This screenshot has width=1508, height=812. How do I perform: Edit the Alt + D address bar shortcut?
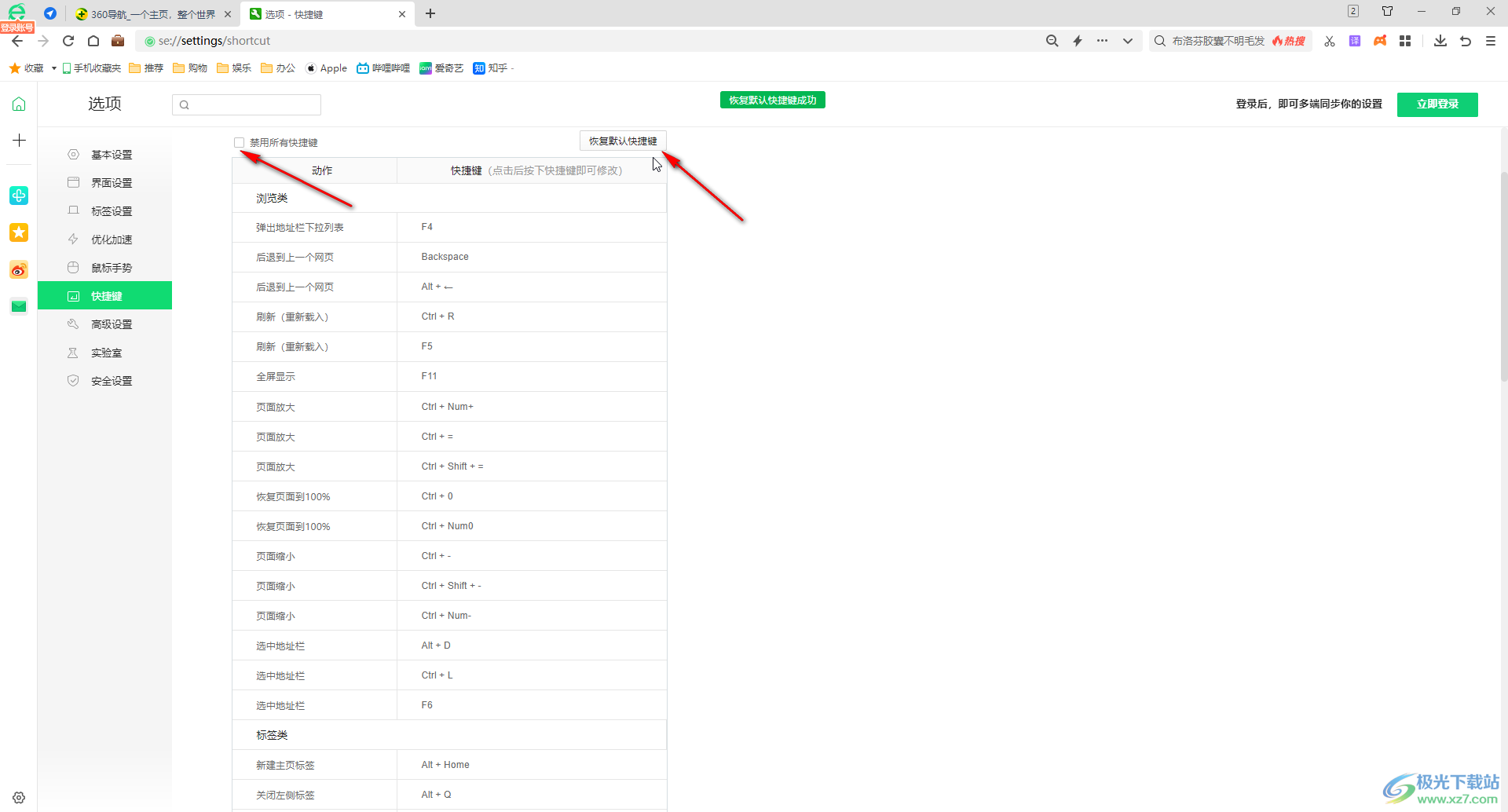pyautogui.click(x=532, y=646)
